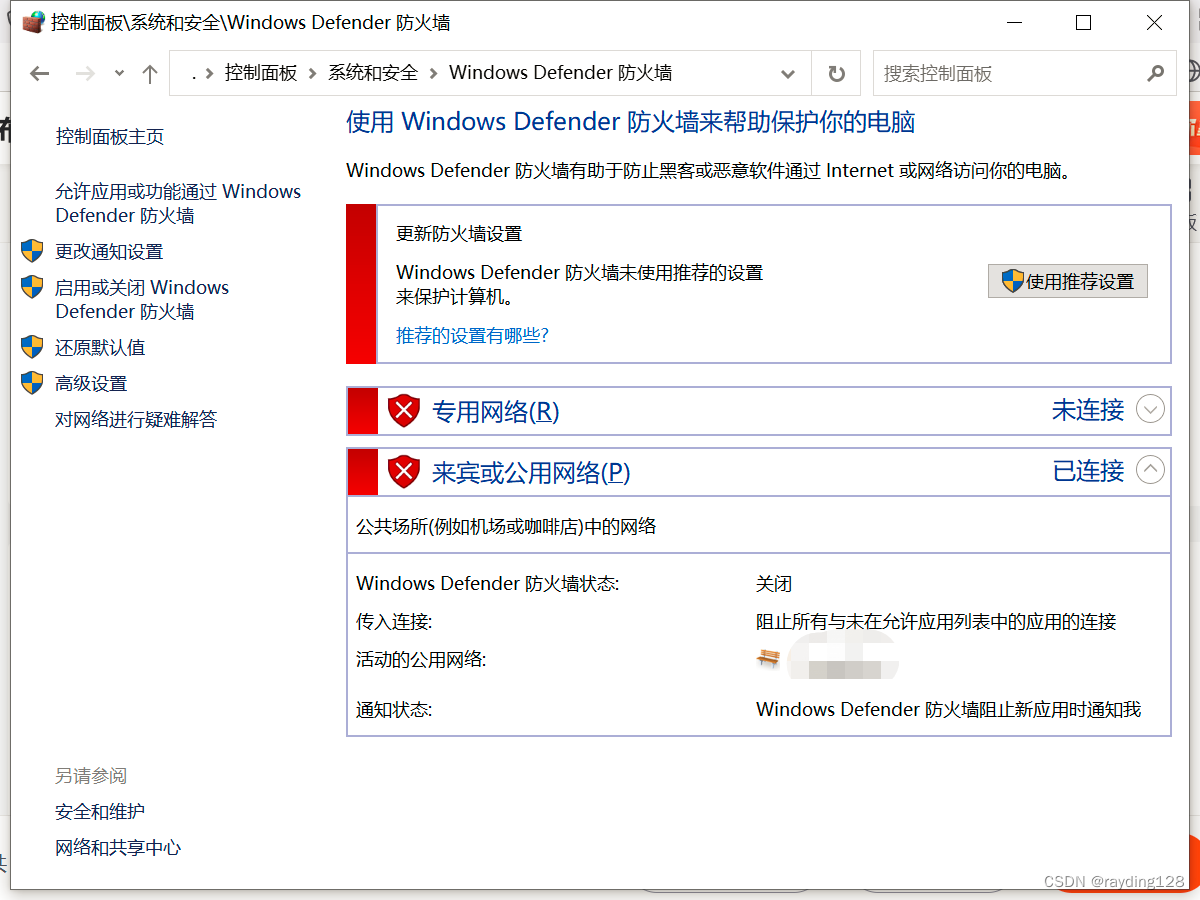Open 安全和维护 link
Screen dimensions: 1200x900
click(100, 812)
